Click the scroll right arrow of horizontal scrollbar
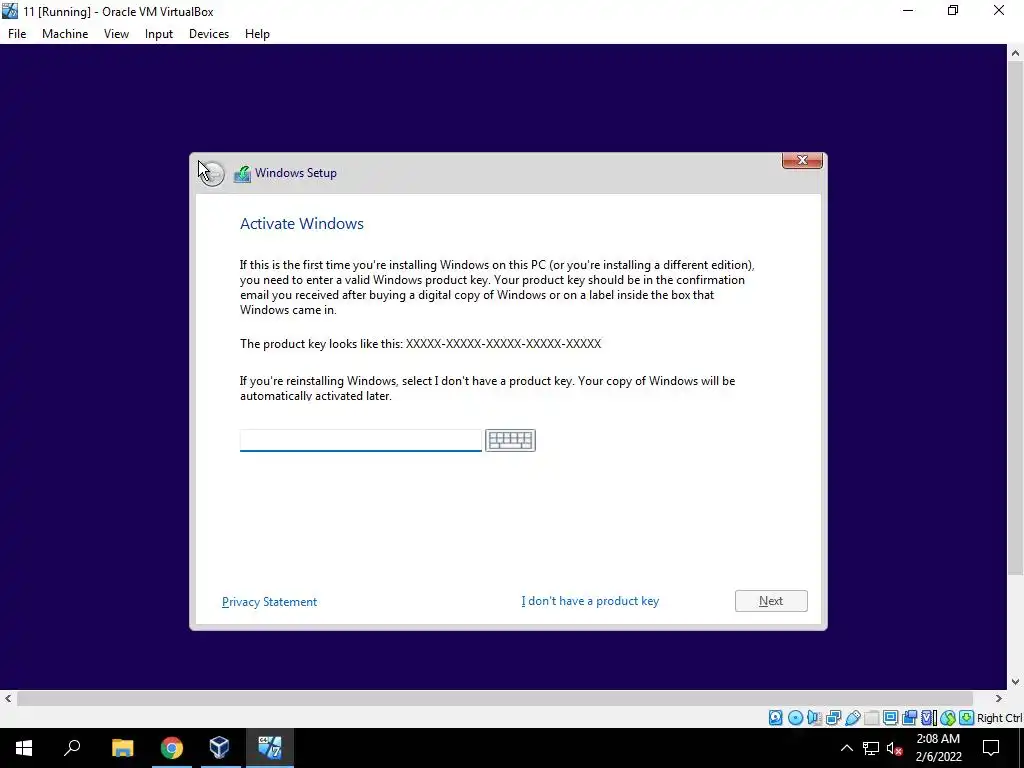Viewport: 1024px width, 768px height. [x=998, y=699]
